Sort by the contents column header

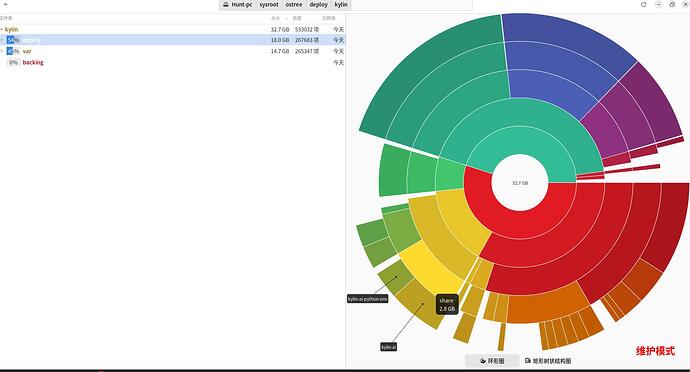tap(297, 18)
